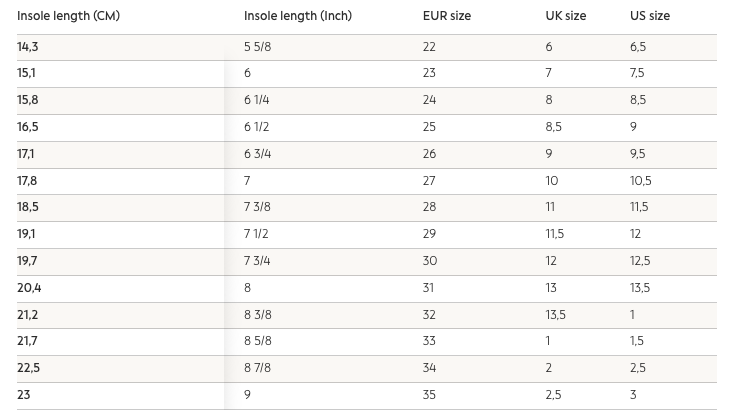Click the 6 1/4 inch insole cell
Screen dimensions: 737x420
coord(256,100)
